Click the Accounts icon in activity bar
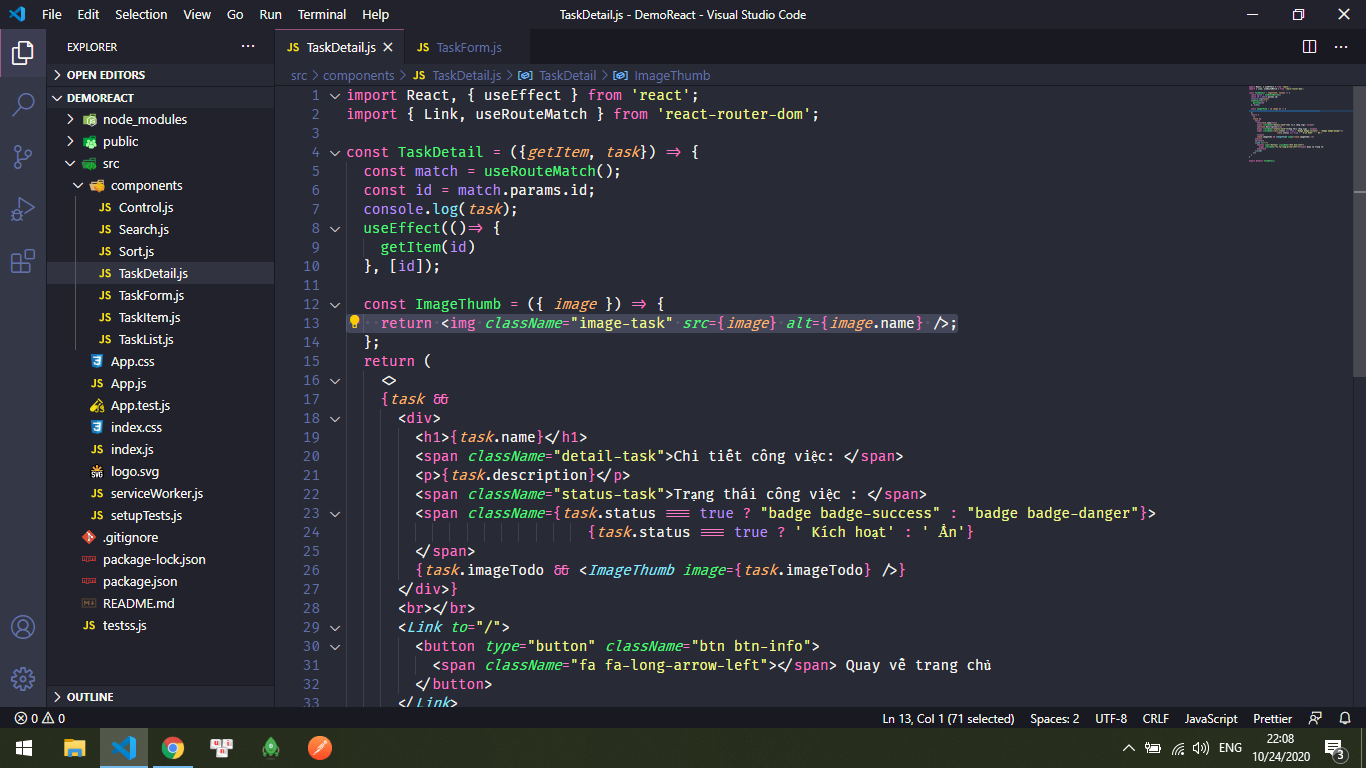Viewport: 1366px width, 768px height. [x=23, y=627]
